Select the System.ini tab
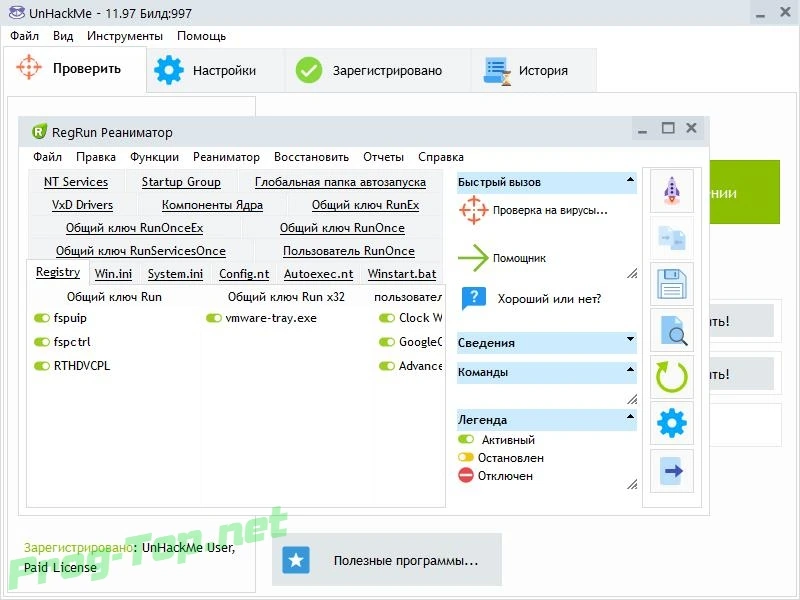 175,273
